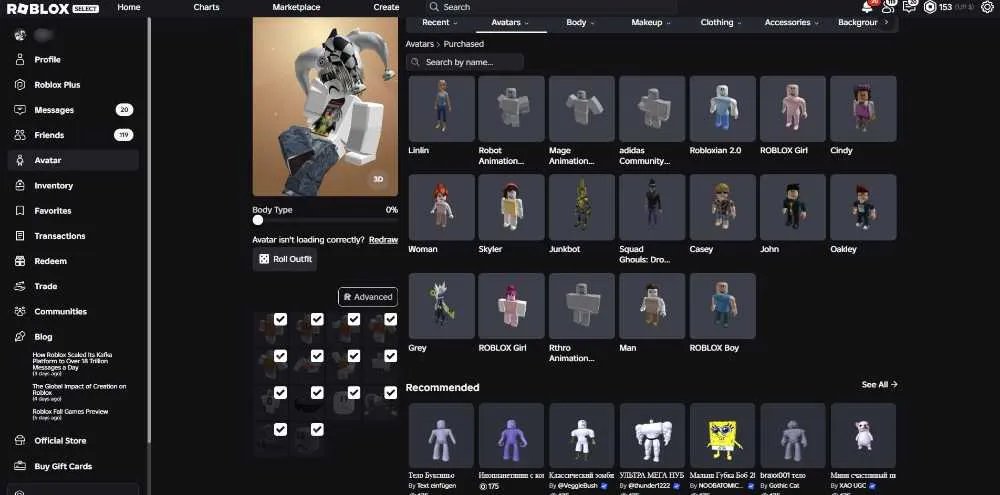Click the Search by name field
This screenshot has width=1000, height=495.
(464, 62)
